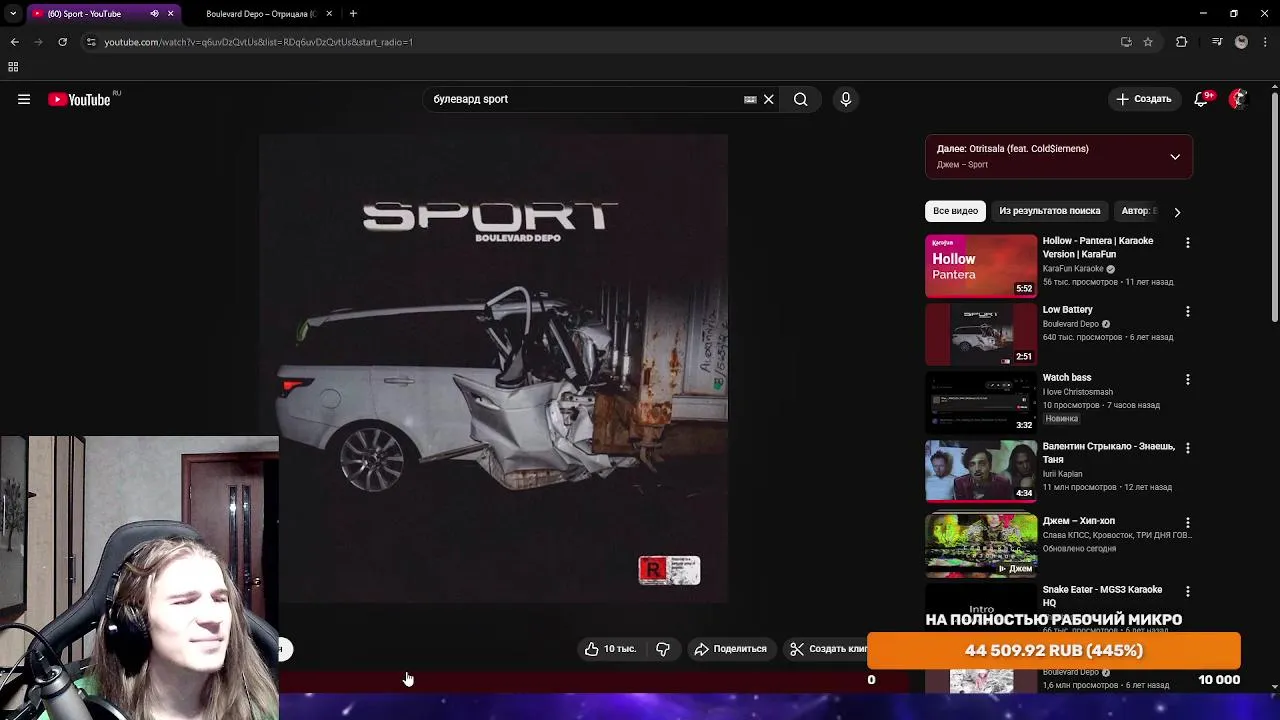The image size is (1280, 720).
Task: Open Snake Eater - MGS3 Karaoke title
Action: 1102,596
